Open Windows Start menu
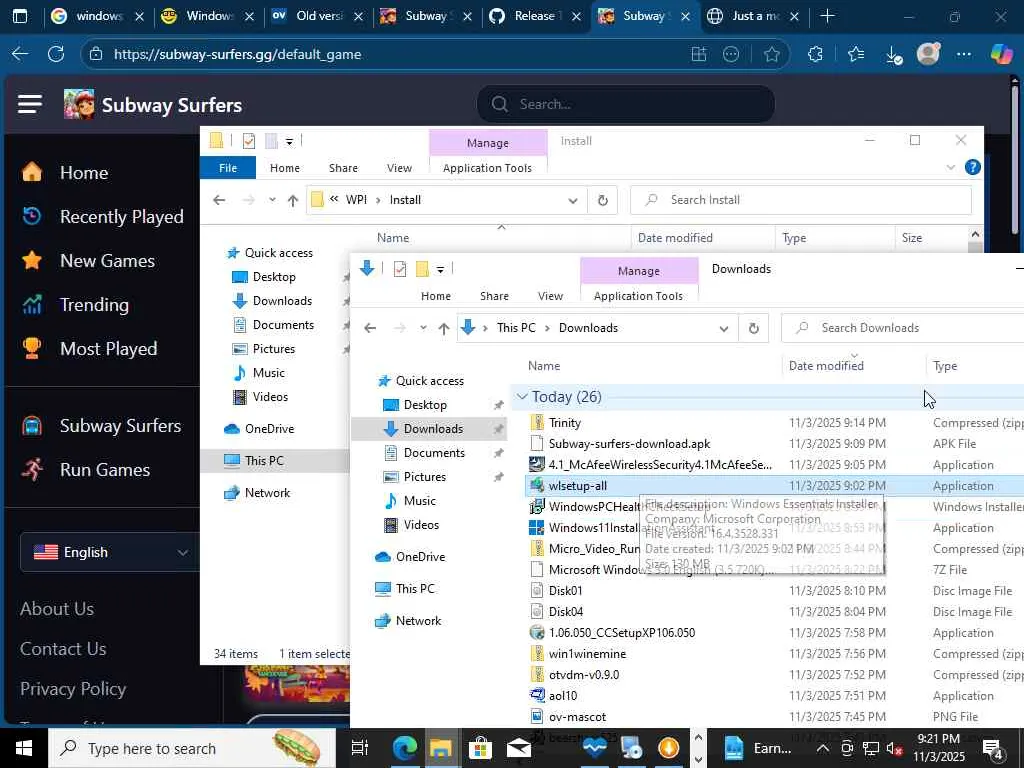This screenshot has width=1024, height=768. coord(24,748)
